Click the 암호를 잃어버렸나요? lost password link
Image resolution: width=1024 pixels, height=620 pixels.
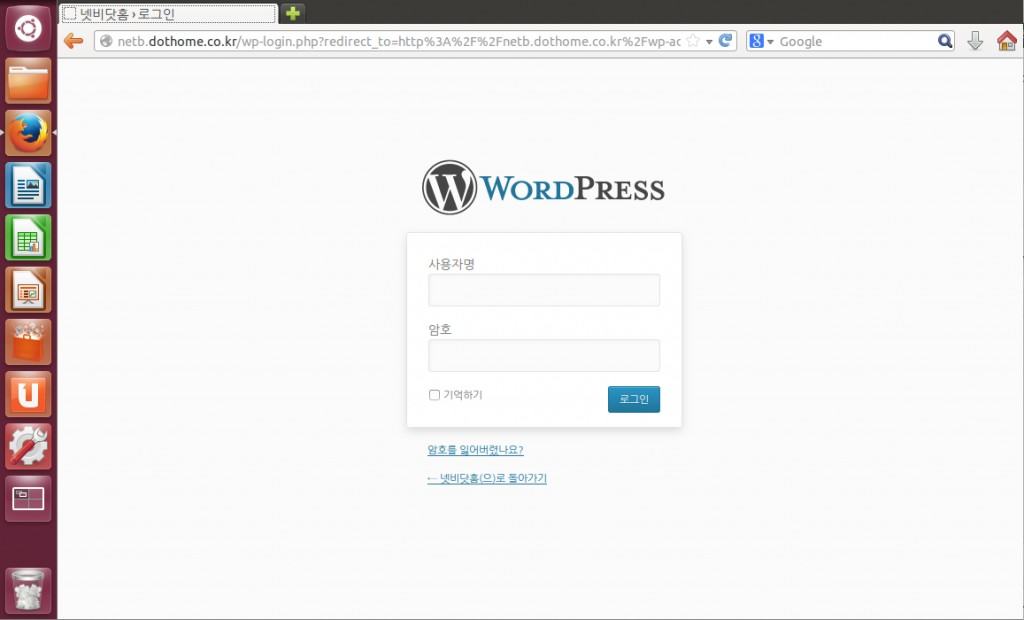(x=475, y=450)
